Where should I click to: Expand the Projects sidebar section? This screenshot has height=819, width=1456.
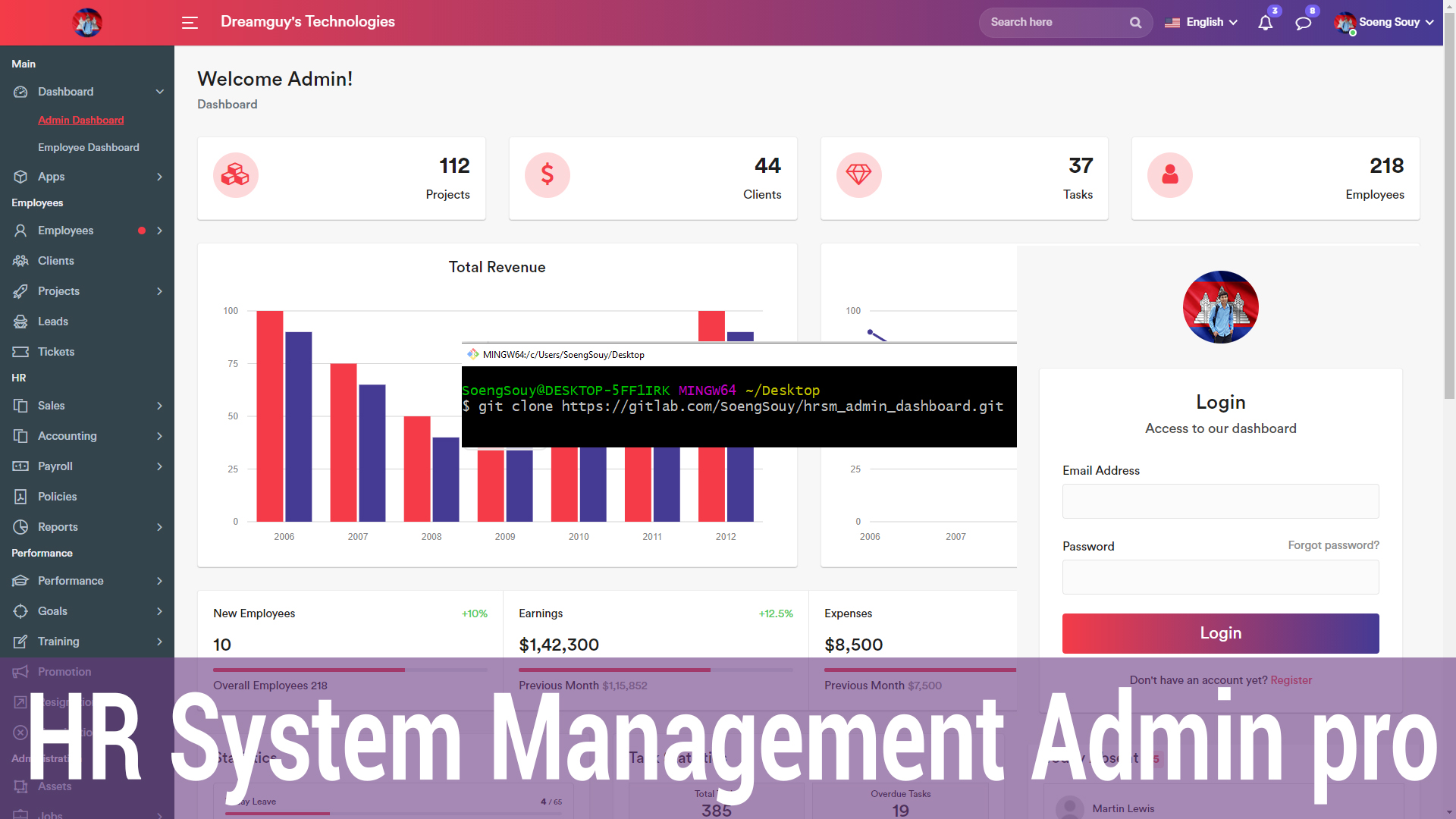point(58,291)
